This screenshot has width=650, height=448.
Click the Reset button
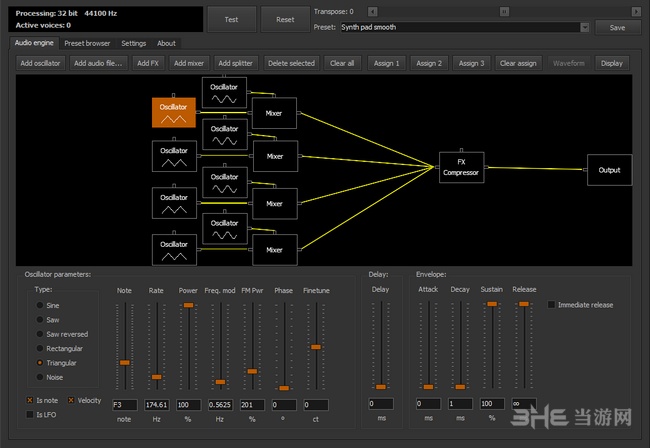point(285,19)
